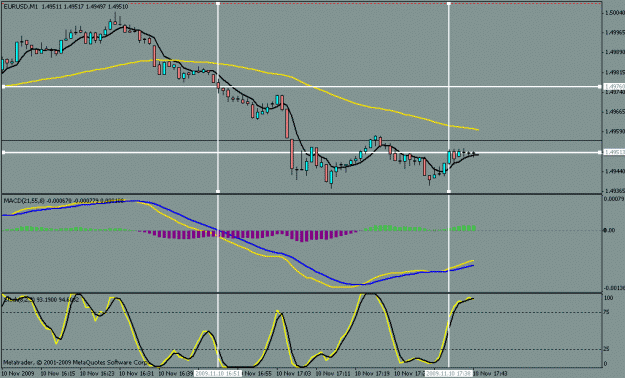Viewport: 625px width, 378px height.
Task: Click the 10 Nov 16:15 time label
Action: pyautogui.click(x=57, y=374)
